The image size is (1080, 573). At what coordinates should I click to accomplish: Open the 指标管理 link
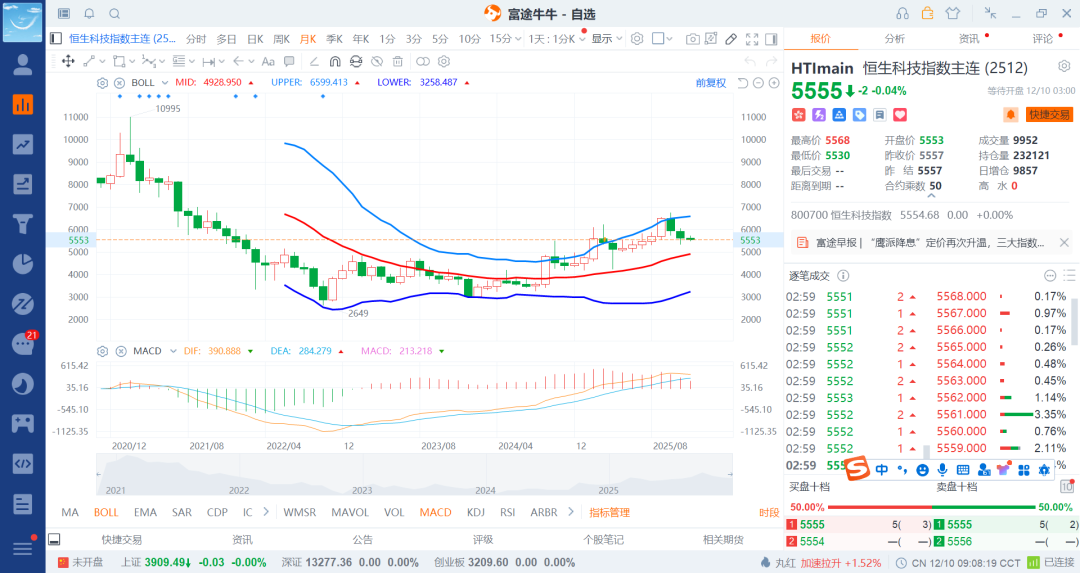click(609, 512)
